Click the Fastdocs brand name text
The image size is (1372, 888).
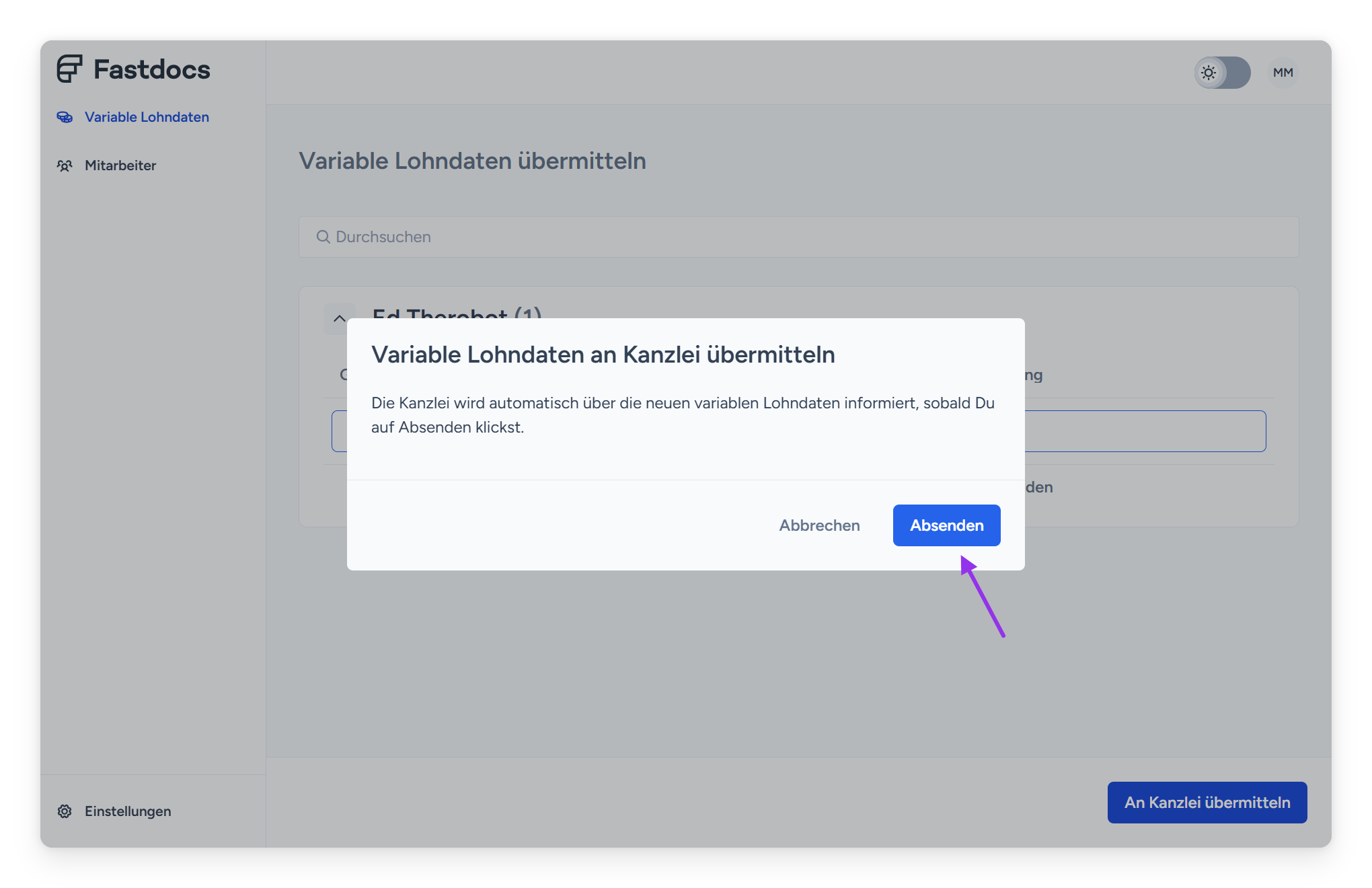click(152, 69)
